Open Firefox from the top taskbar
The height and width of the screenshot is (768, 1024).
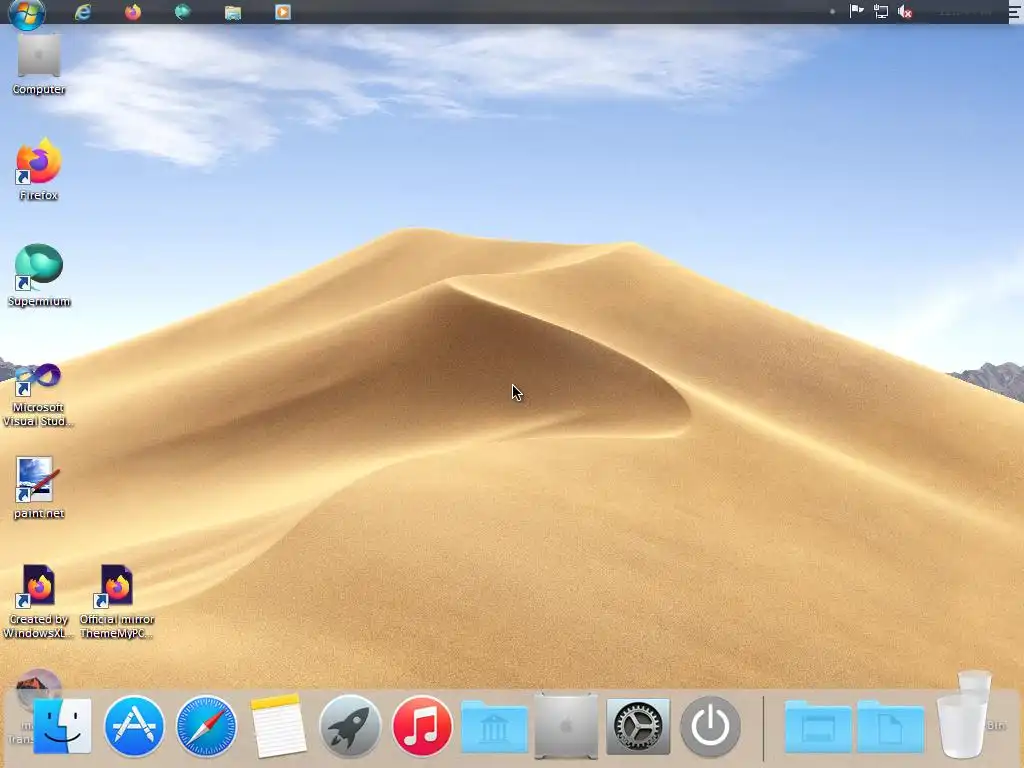point(133,12)
